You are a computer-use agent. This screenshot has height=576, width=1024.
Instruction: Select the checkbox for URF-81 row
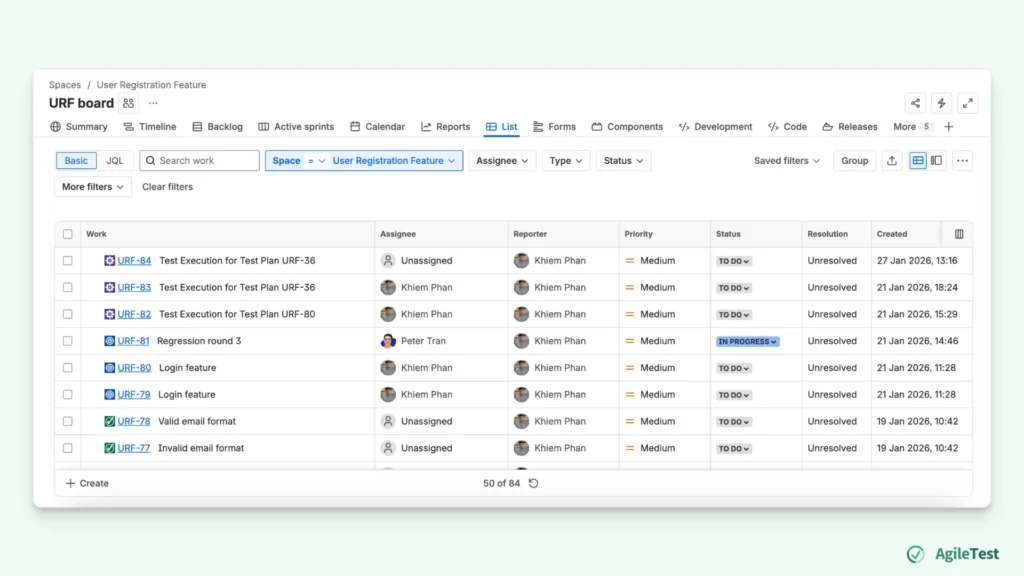pos(67,341)
